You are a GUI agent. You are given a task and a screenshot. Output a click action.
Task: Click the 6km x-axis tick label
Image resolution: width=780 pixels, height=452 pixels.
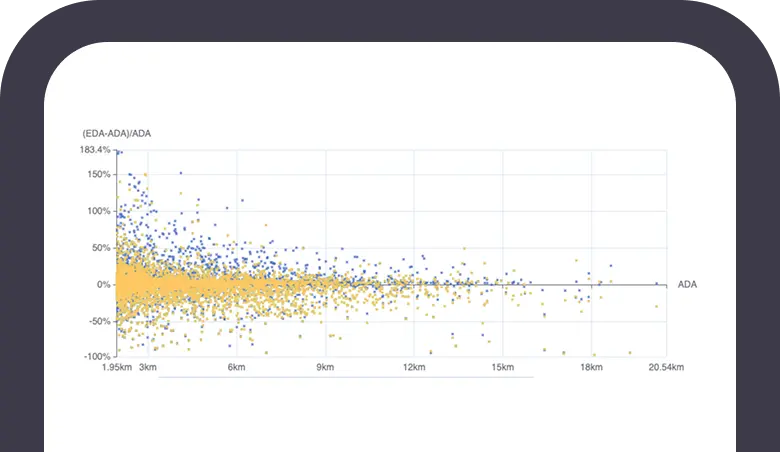236,368
